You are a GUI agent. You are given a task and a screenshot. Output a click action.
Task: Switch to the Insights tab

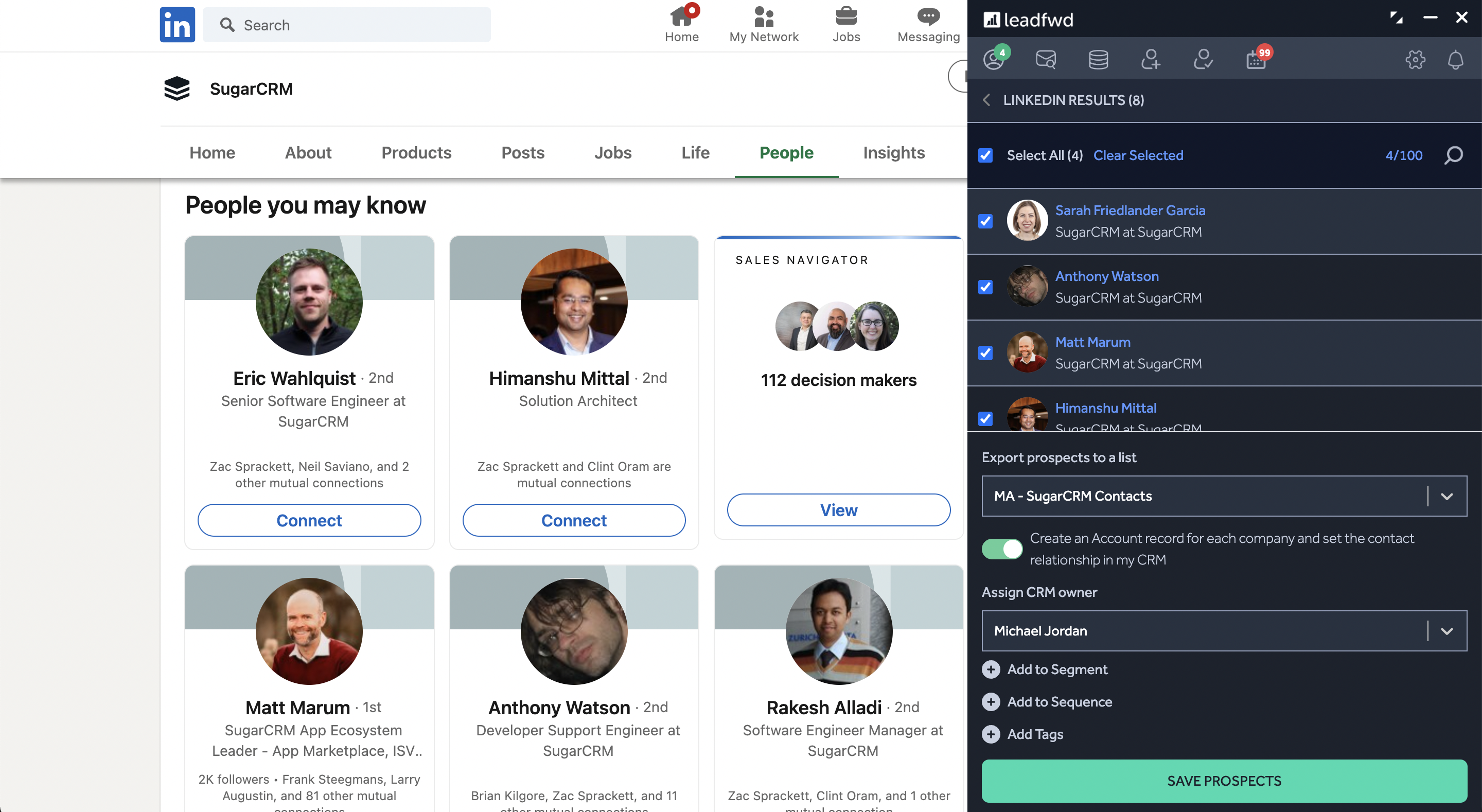point(893,152)
